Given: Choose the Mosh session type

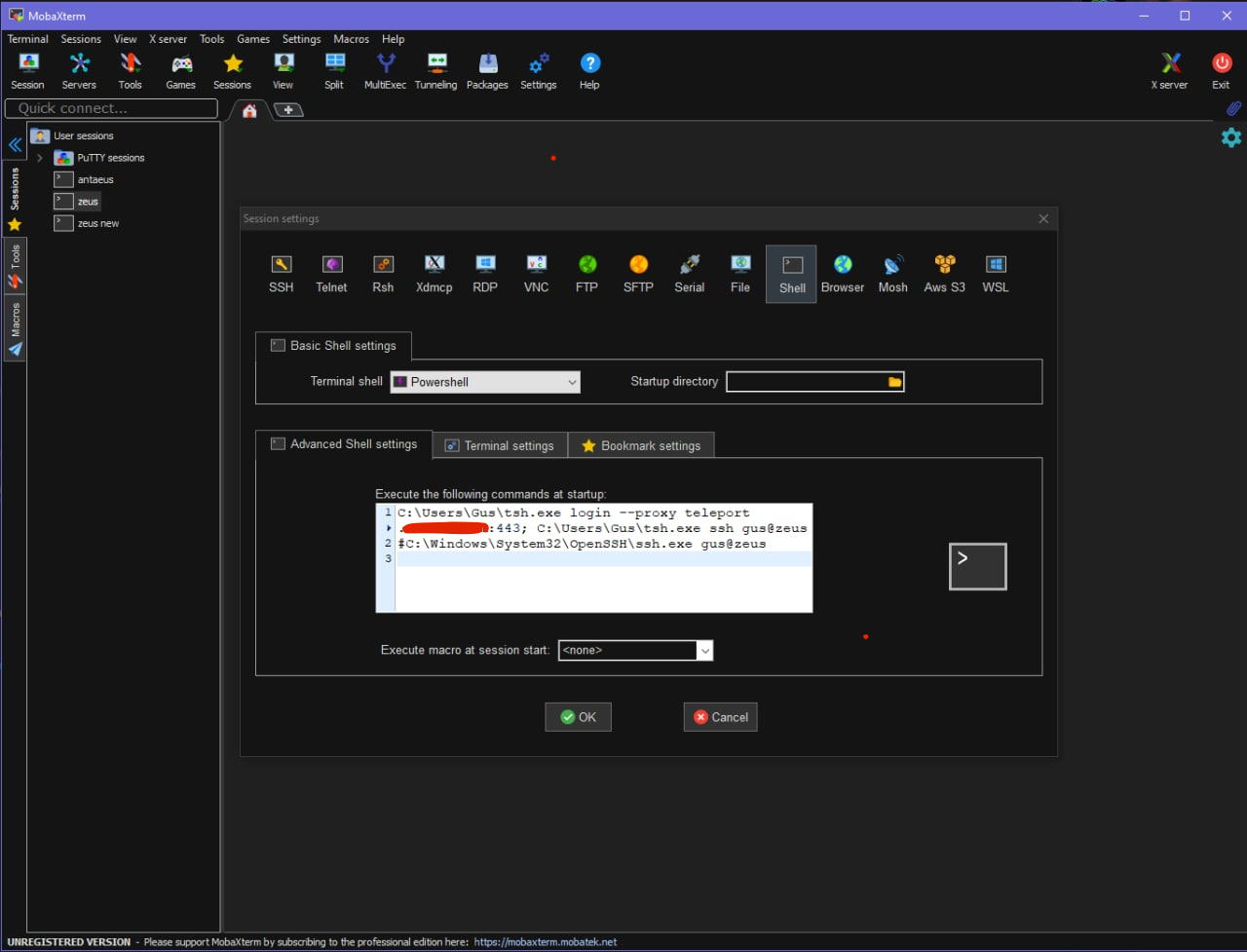Looking at the screenshot, I should click(x=892, y=271).
